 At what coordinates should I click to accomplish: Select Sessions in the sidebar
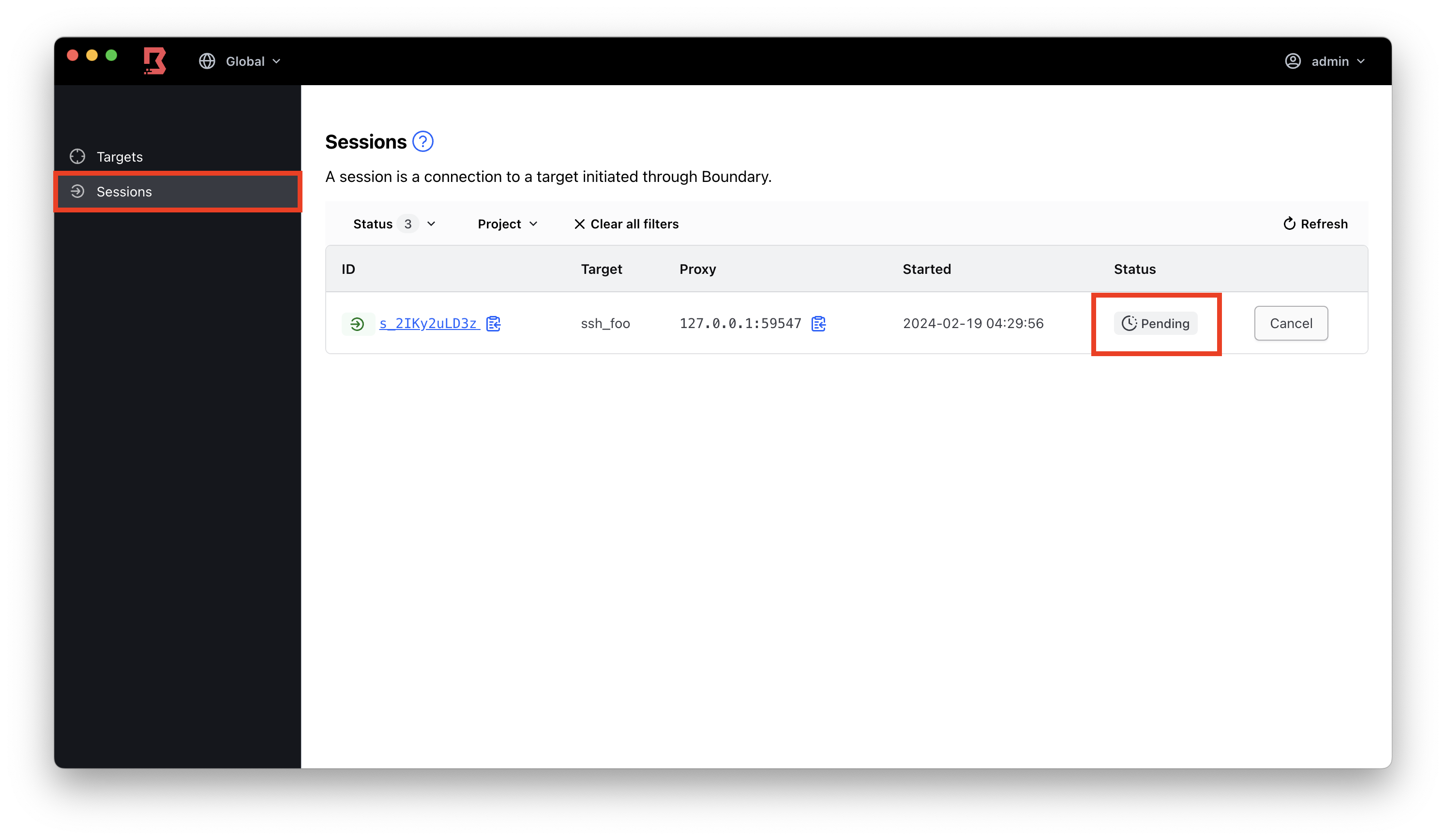pyautogui.click(x=124, y=192)
